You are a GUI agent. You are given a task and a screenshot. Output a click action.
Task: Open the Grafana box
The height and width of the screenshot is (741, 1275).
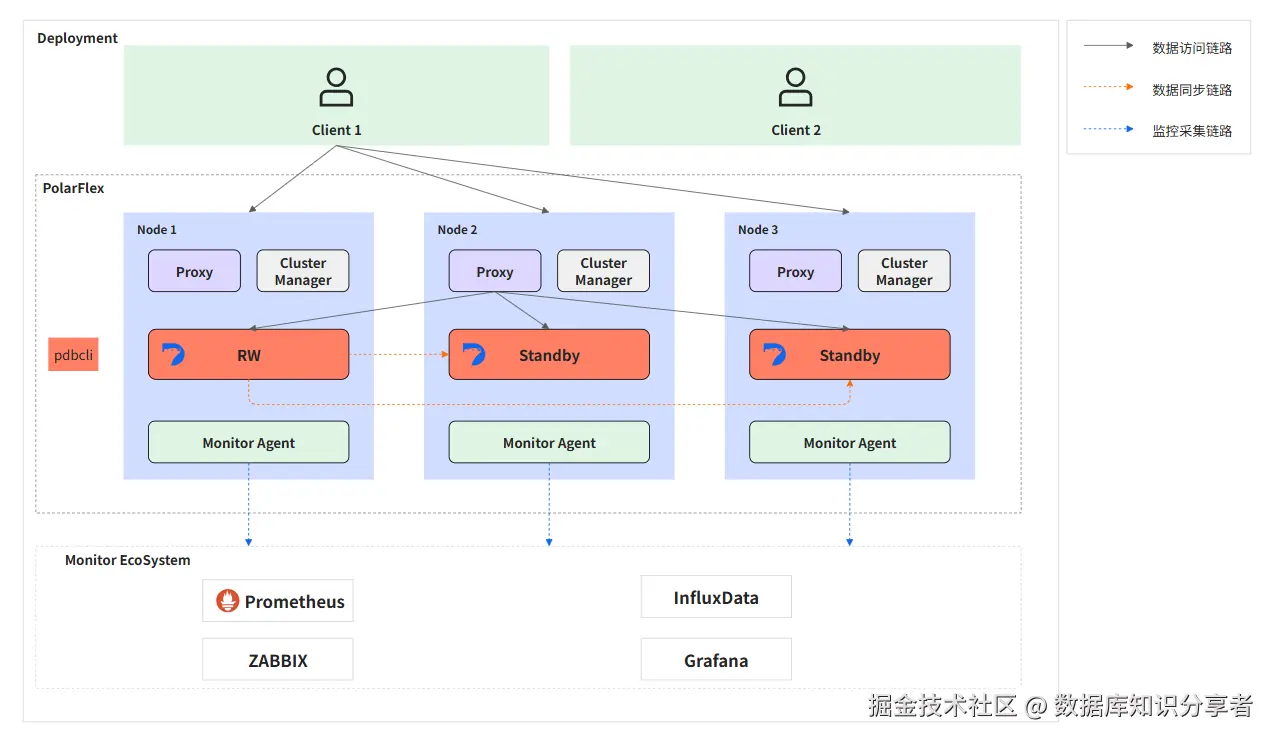click(x=716, y=659)
